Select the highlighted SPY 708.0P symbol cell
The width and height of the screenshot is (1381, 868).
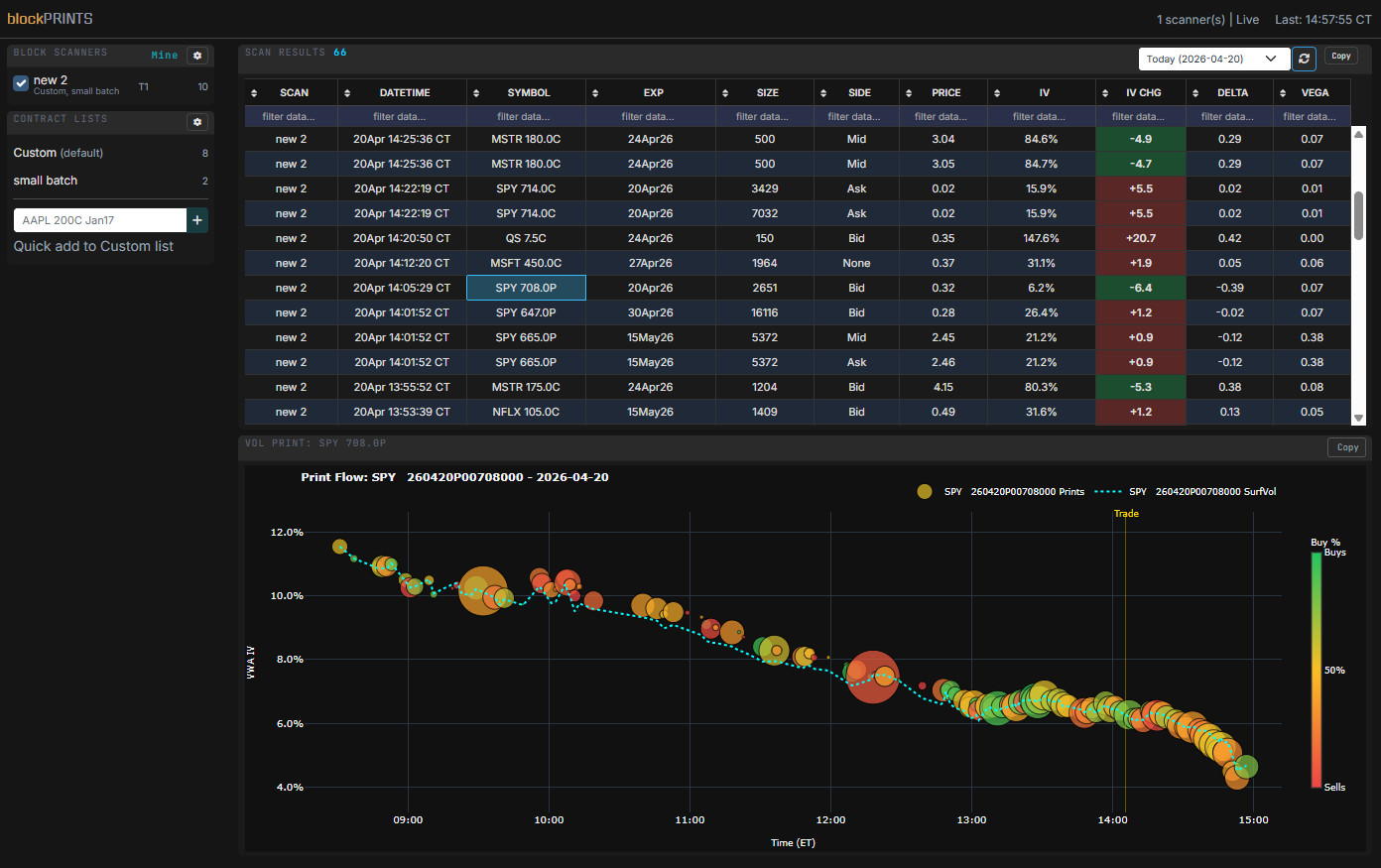526,288
